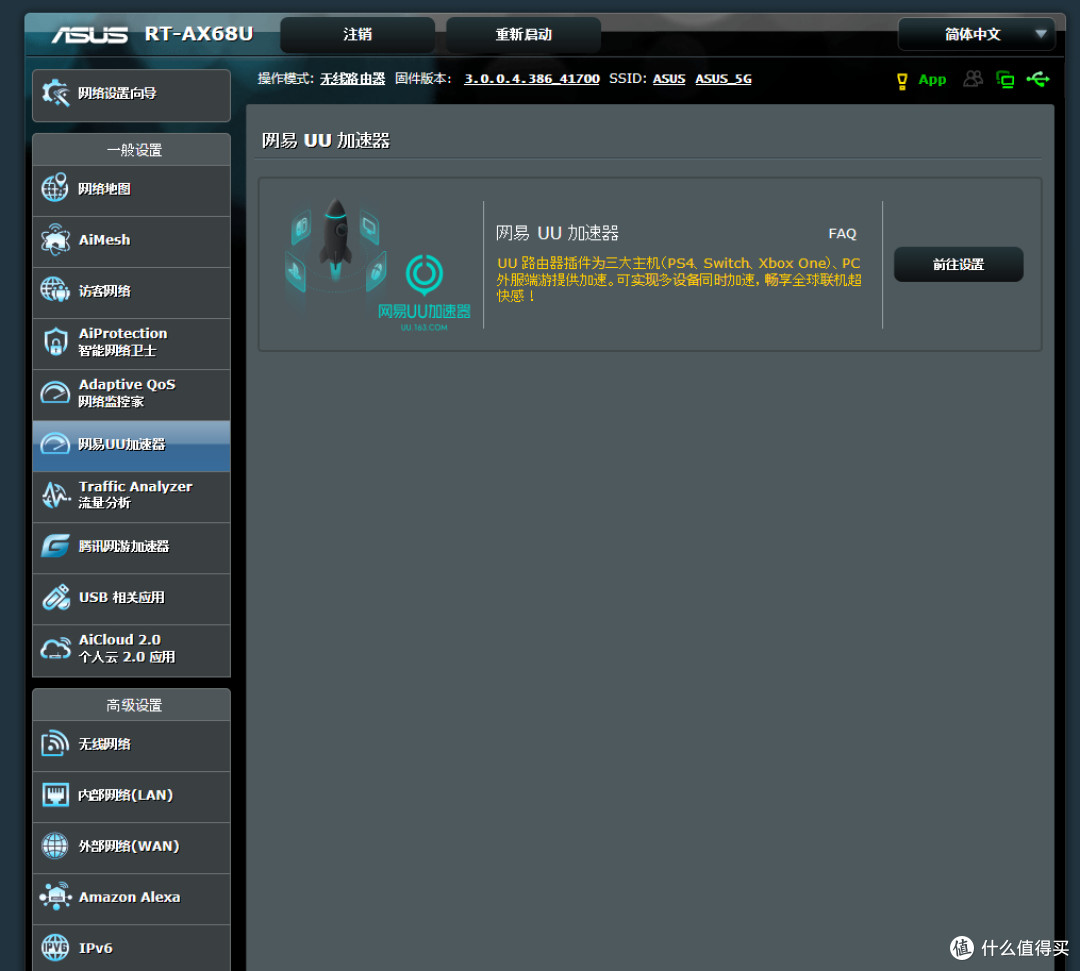The width and height of the screenshot is (1080, 971).
Task: Click the users status icon in header
Action: [973, 79]
